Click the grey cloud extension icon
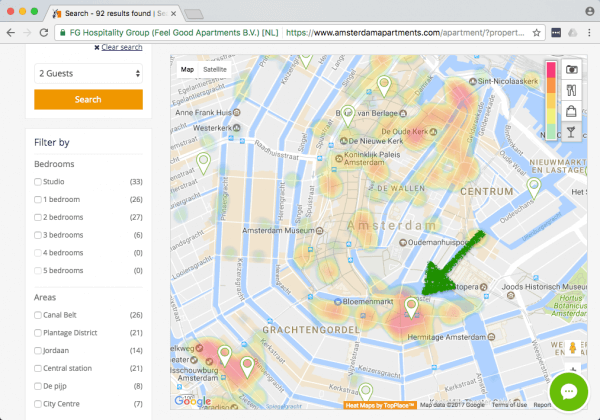Image resolution: width=600 pixels, height=420 pixels. 572,33
